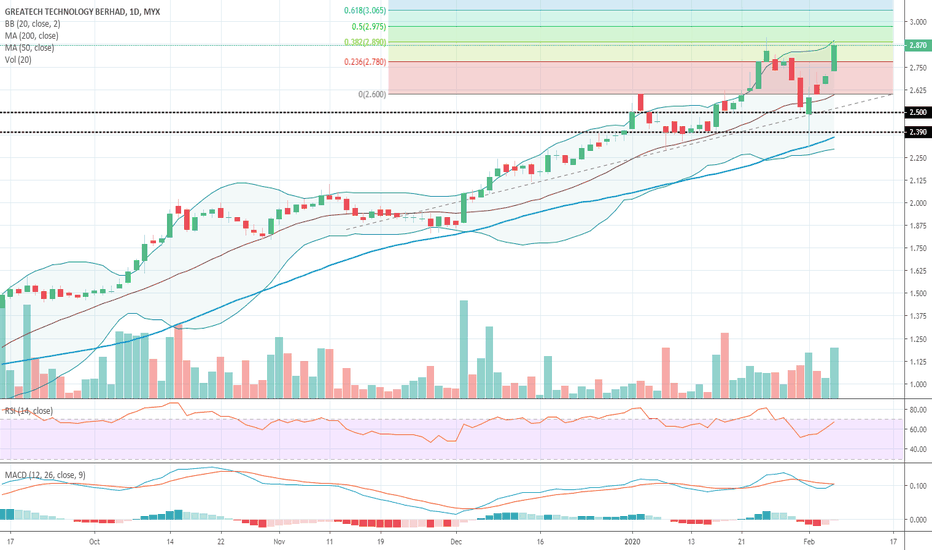This screenshot has width=932, height=550.
Task: Click the MACD (12, 26, close, 9) label
Action: (x=45, y=475)
